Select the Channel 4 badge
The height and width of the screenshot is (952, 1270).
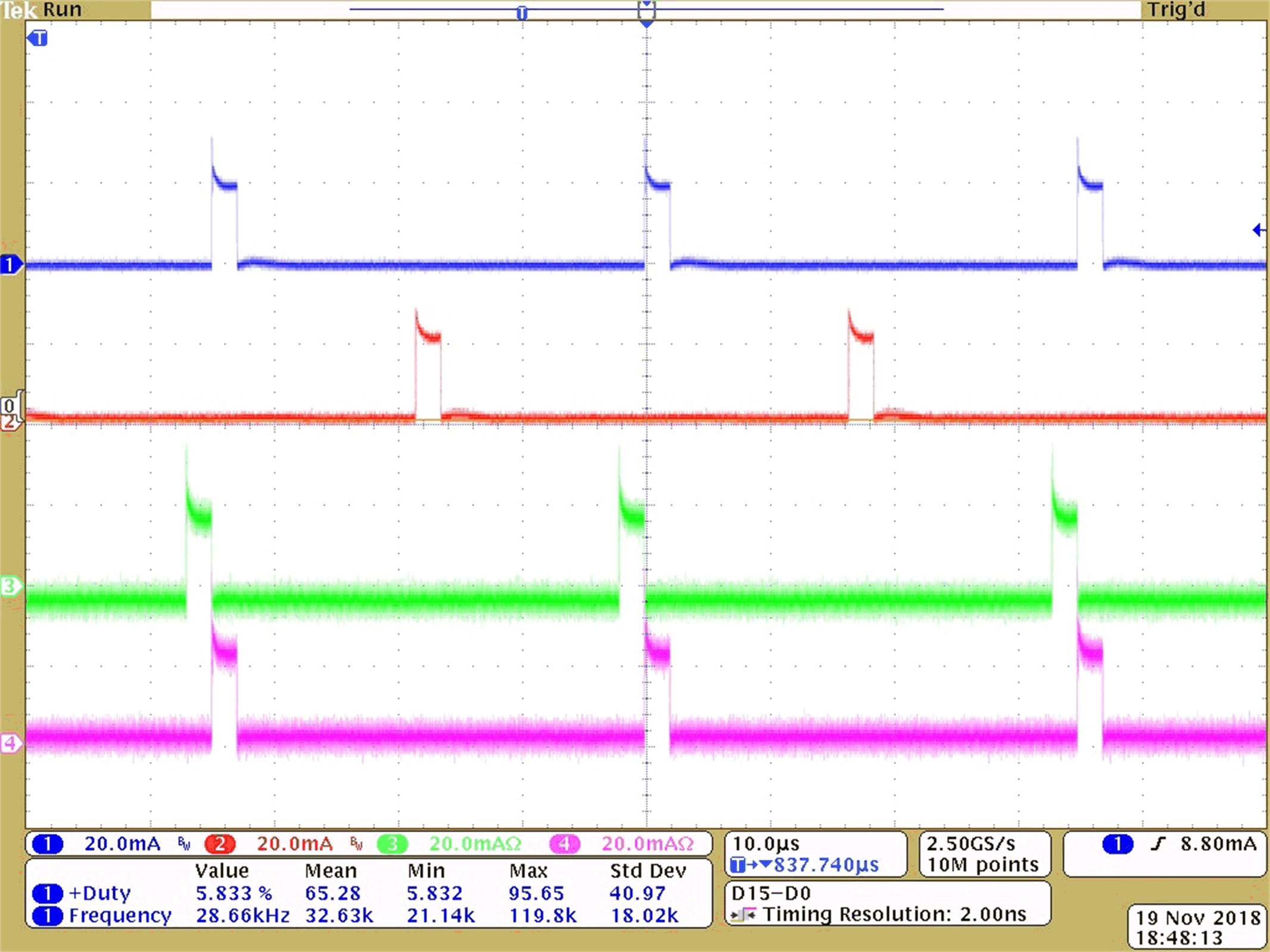(565, 843)
